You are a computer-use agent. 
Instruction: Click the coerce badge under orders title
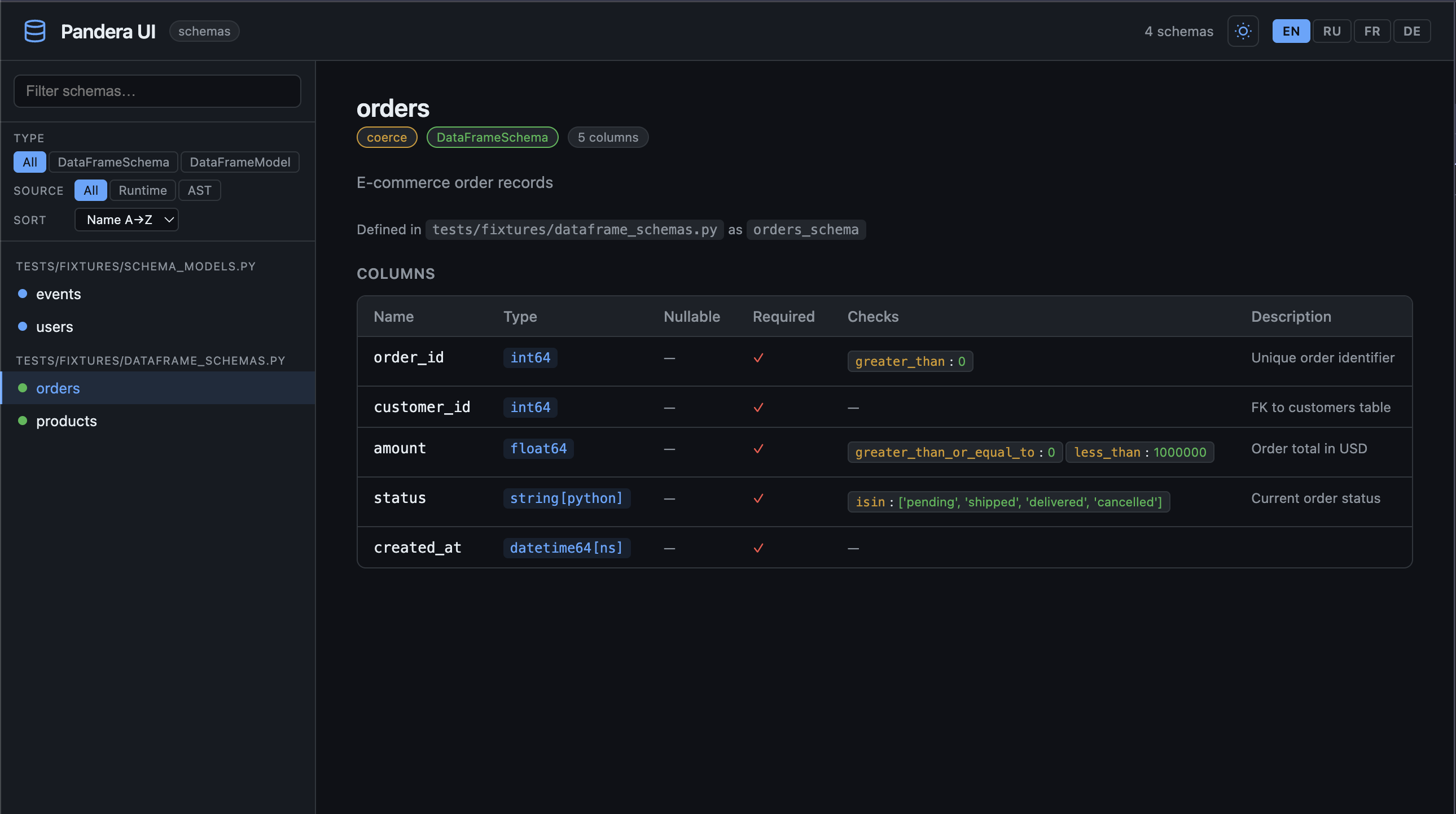[387, 137]
